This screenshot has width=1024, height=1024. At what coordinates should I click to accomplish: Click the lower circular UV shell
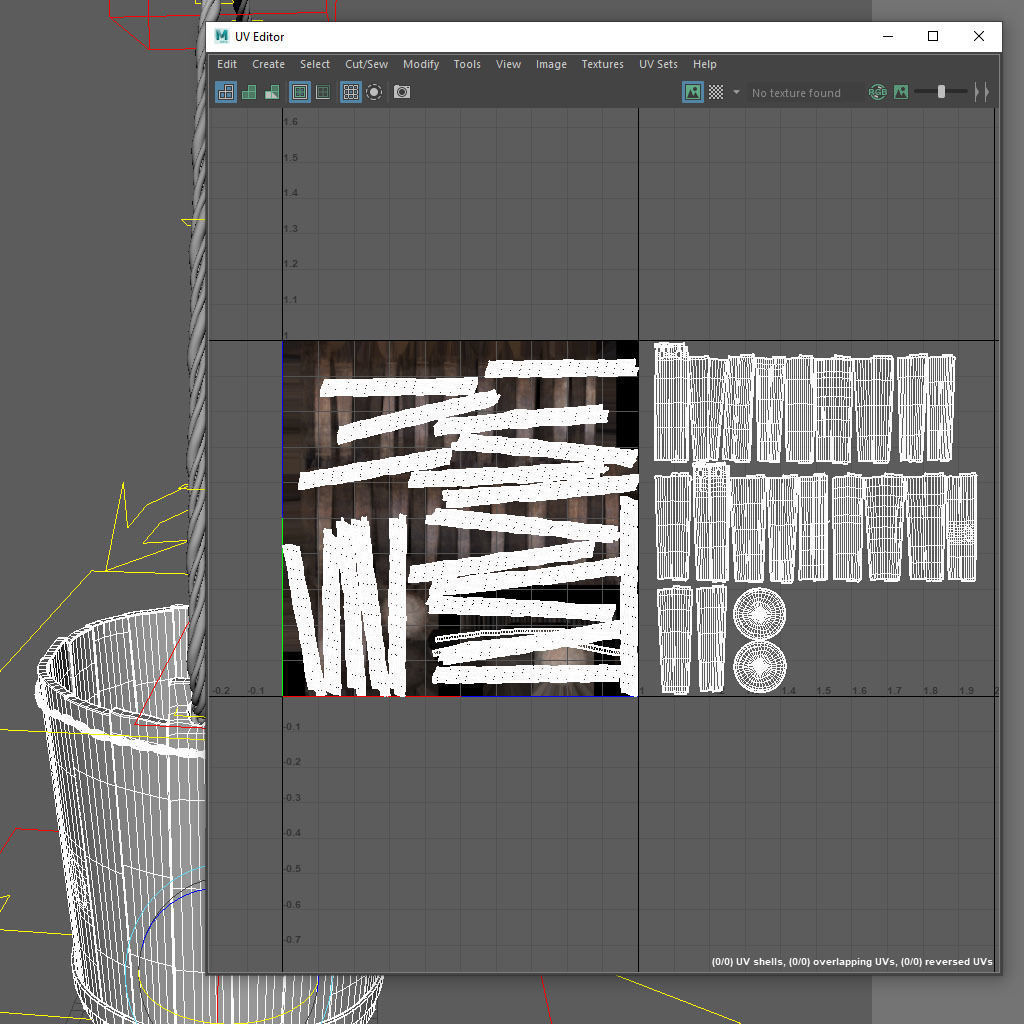759,666
